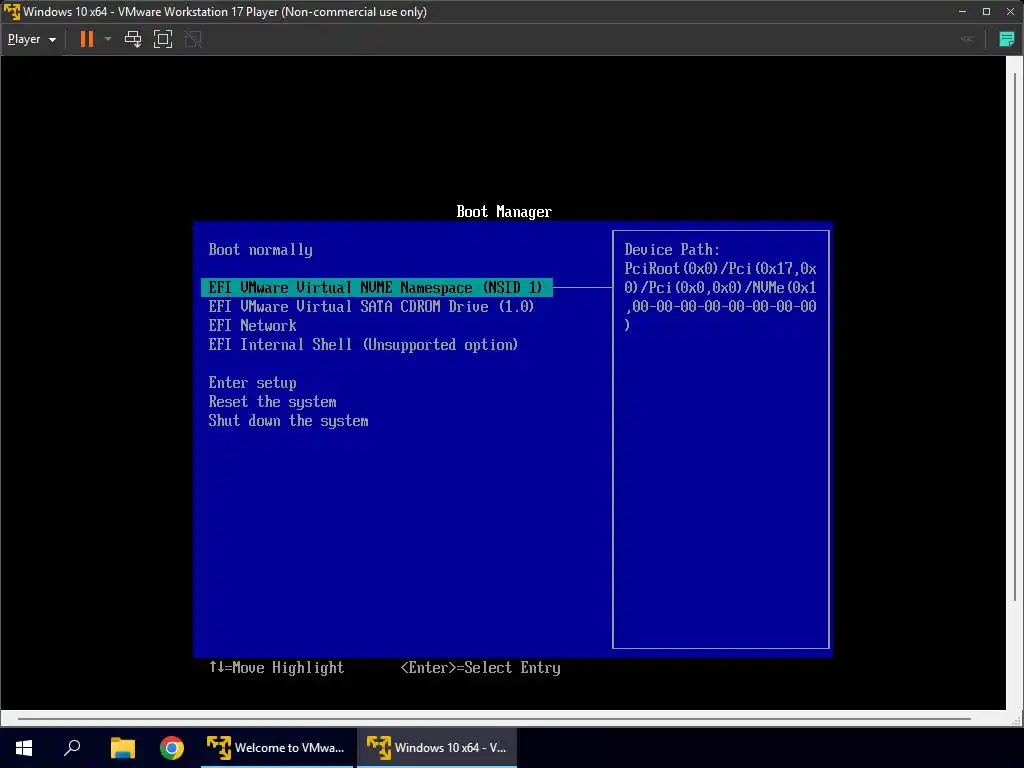Close the VMware Player window

[1010, 12]
